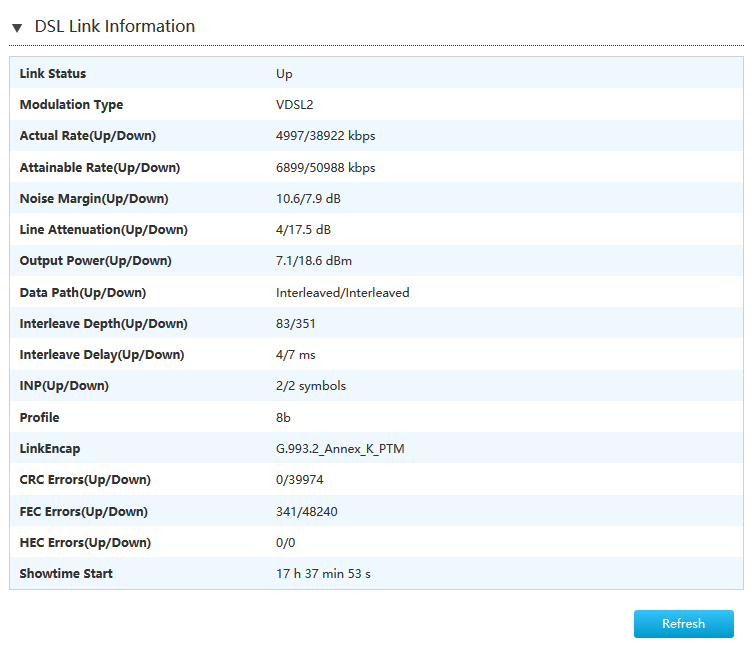Click the HEC Errors(Up/Down) label
This screenshot has width=753, height=650.
[85, 543]
